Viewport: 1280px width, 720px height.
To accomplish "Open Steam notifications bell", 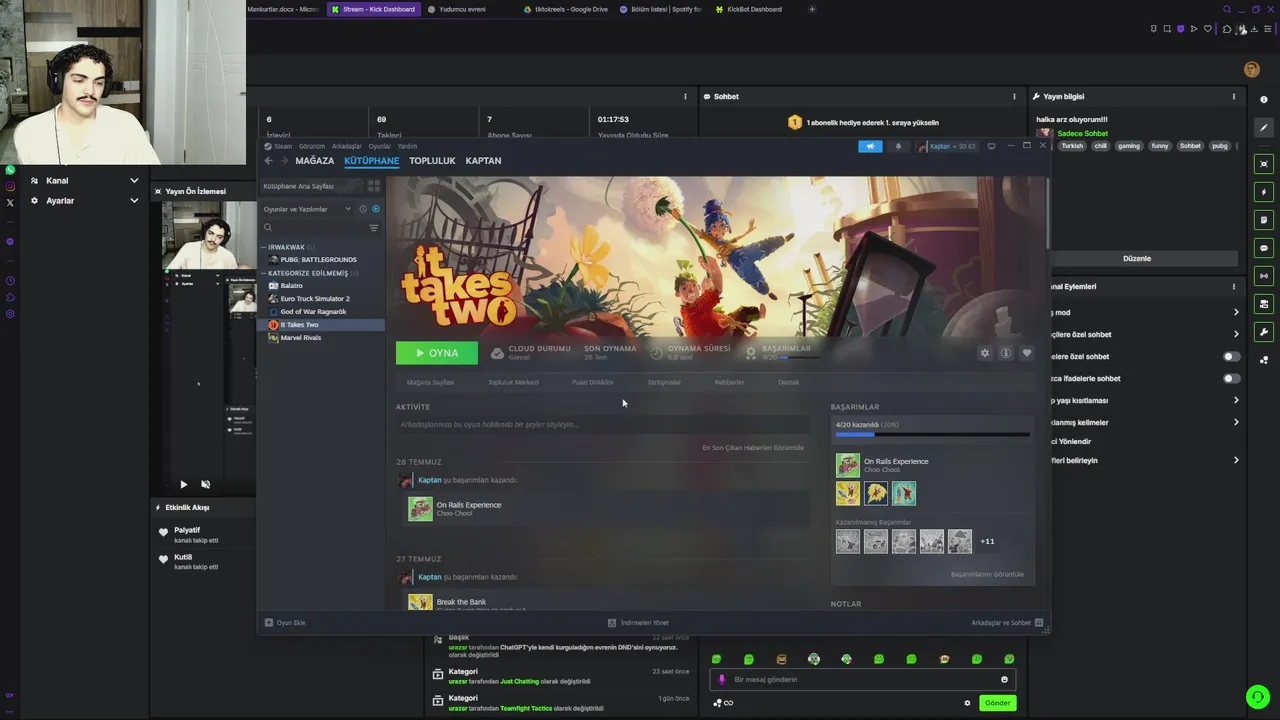I will click(x=897, y=146).
